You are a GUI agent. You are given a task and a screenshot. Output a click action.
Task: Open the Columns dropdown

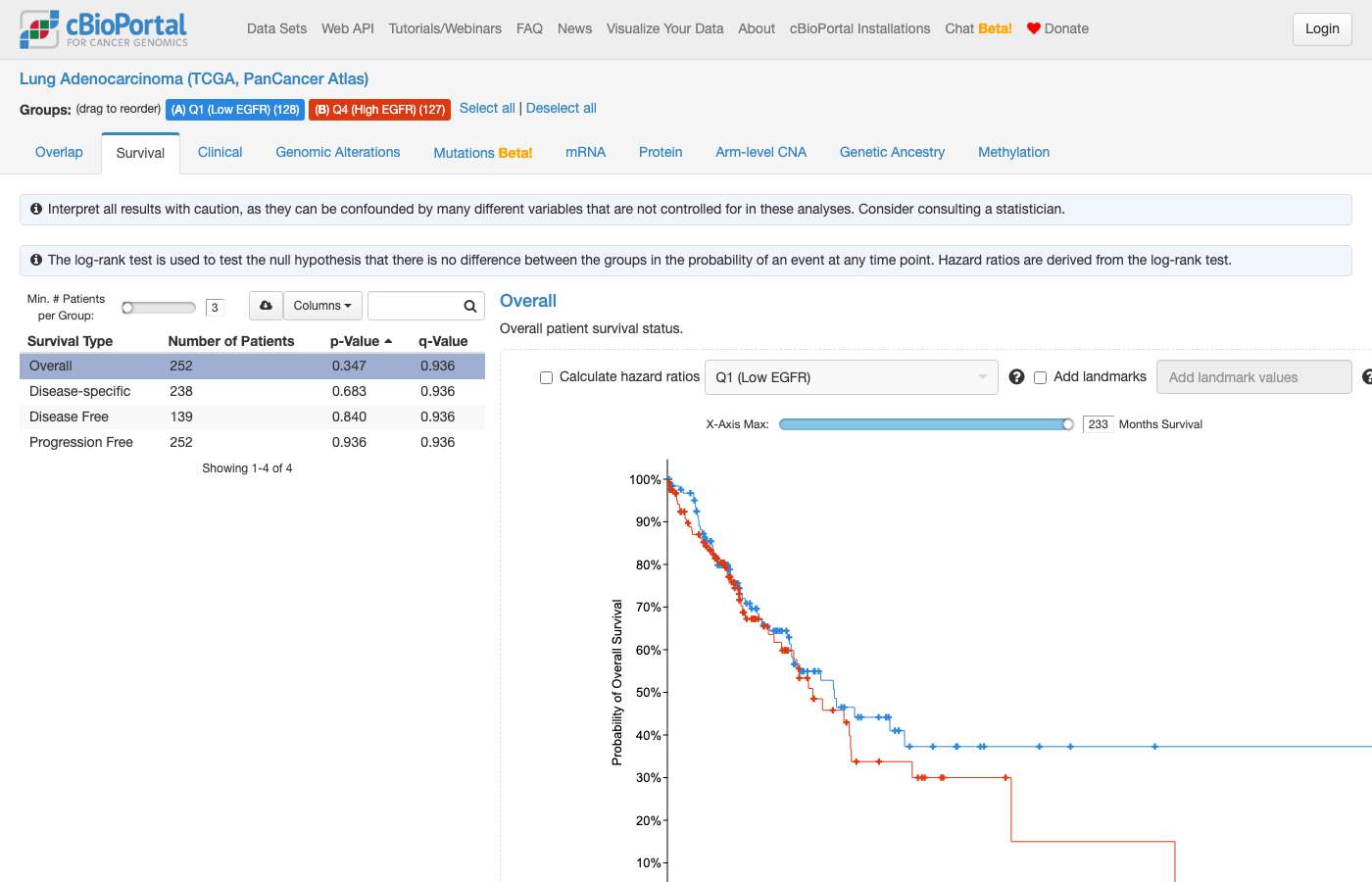click(322, 306)
